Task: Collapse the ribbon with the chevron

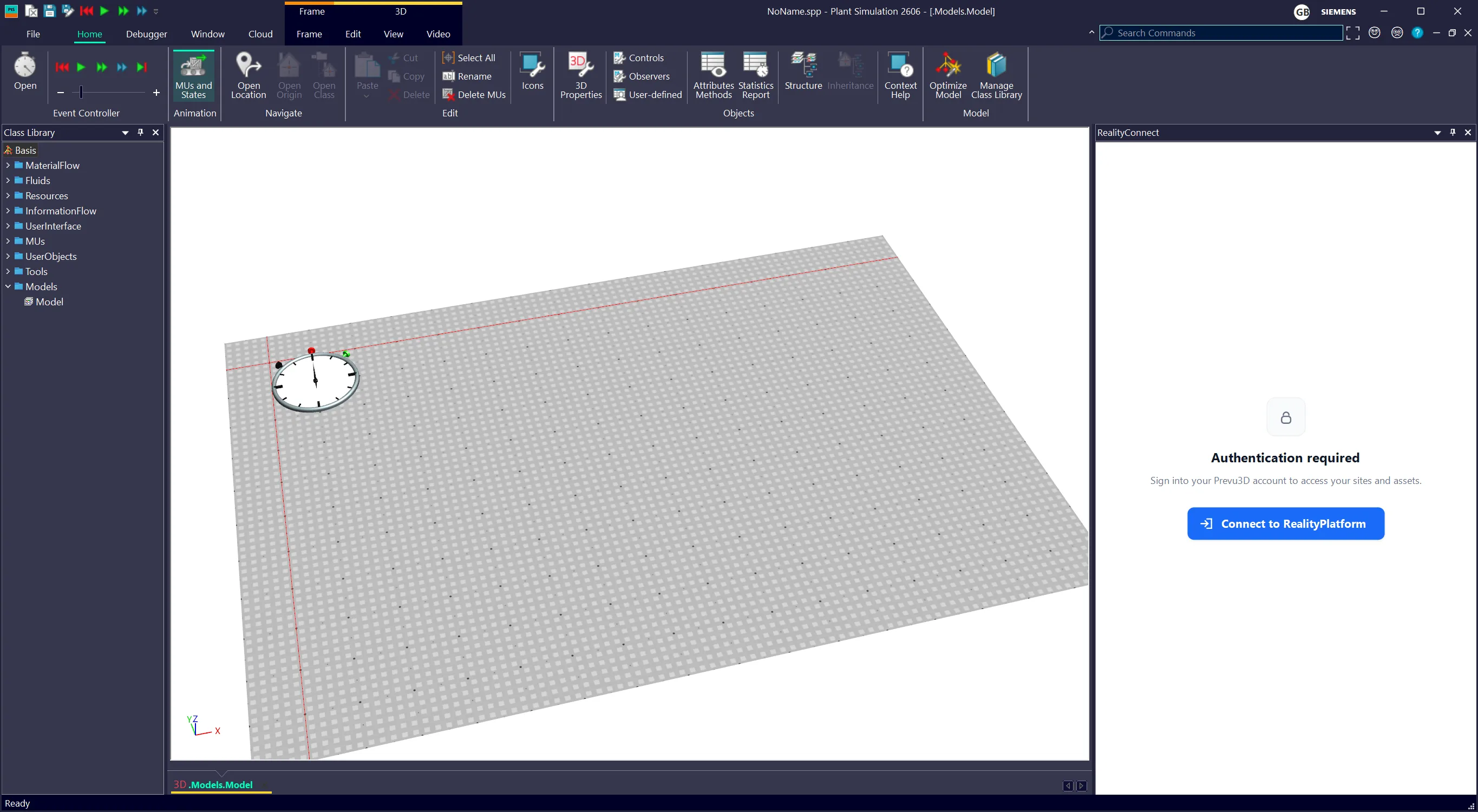Action: 1091,32
